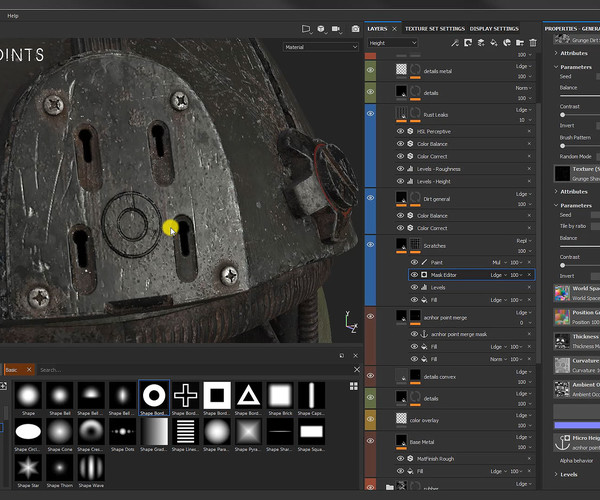
Task: Open Mask Editor Ldge blend mode dropdown
Action: [499, 275]
